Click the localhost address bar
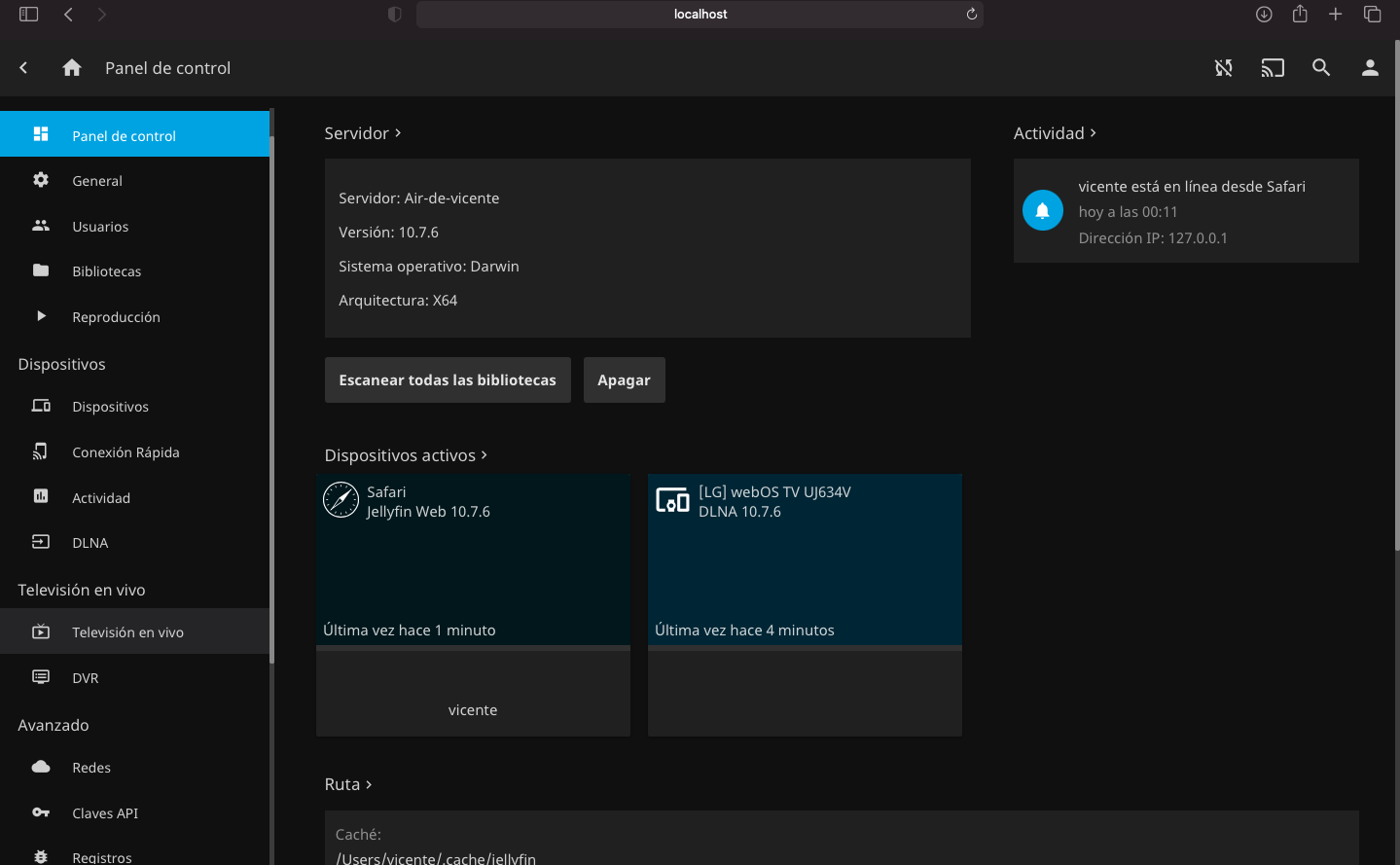1400x865 pixels. 700,14
